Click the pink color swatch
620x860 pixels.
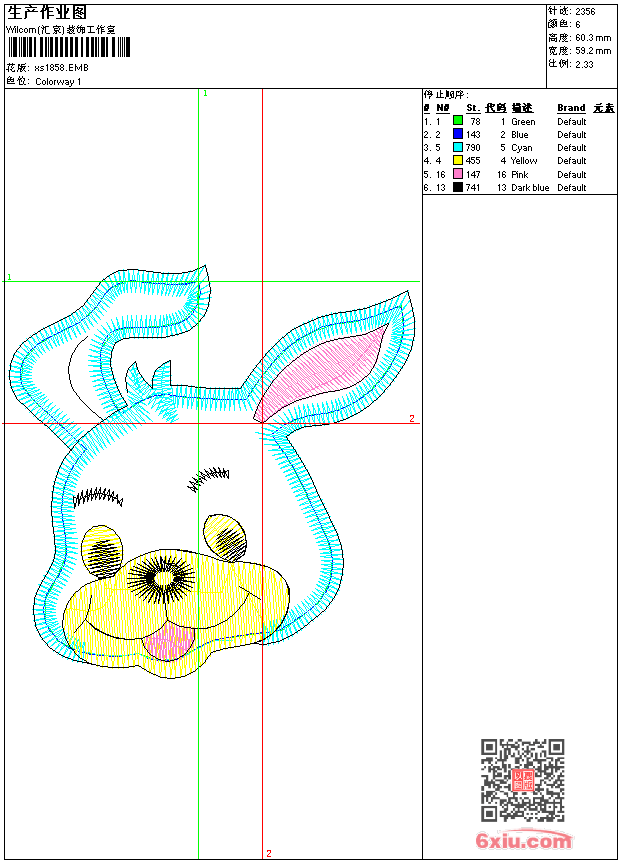pyautogui.click(x=457, y=174)
